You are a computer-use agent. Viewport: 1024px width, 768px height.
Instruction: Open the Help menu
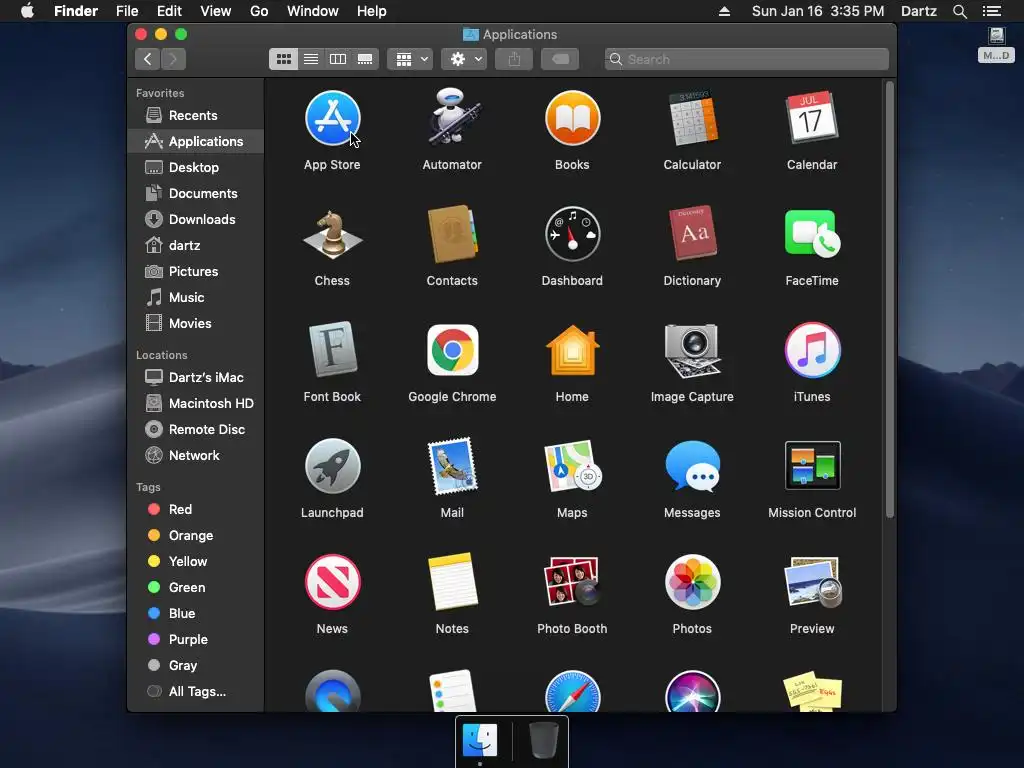point(372,11)
